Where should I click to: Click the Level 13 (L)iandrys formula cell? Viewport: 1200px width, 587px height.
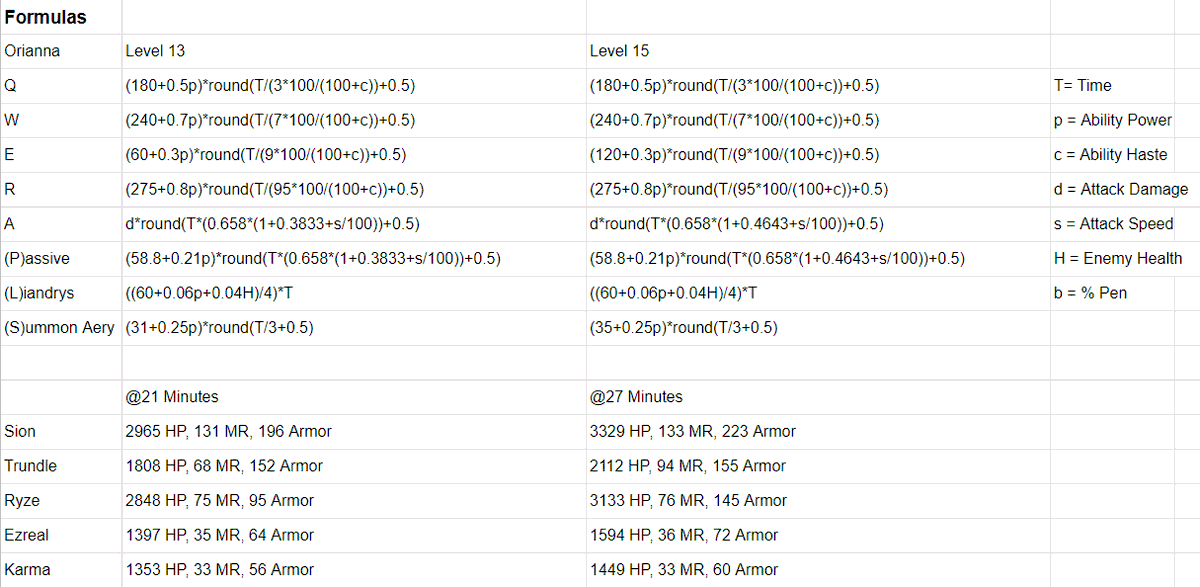coord(353,293)
